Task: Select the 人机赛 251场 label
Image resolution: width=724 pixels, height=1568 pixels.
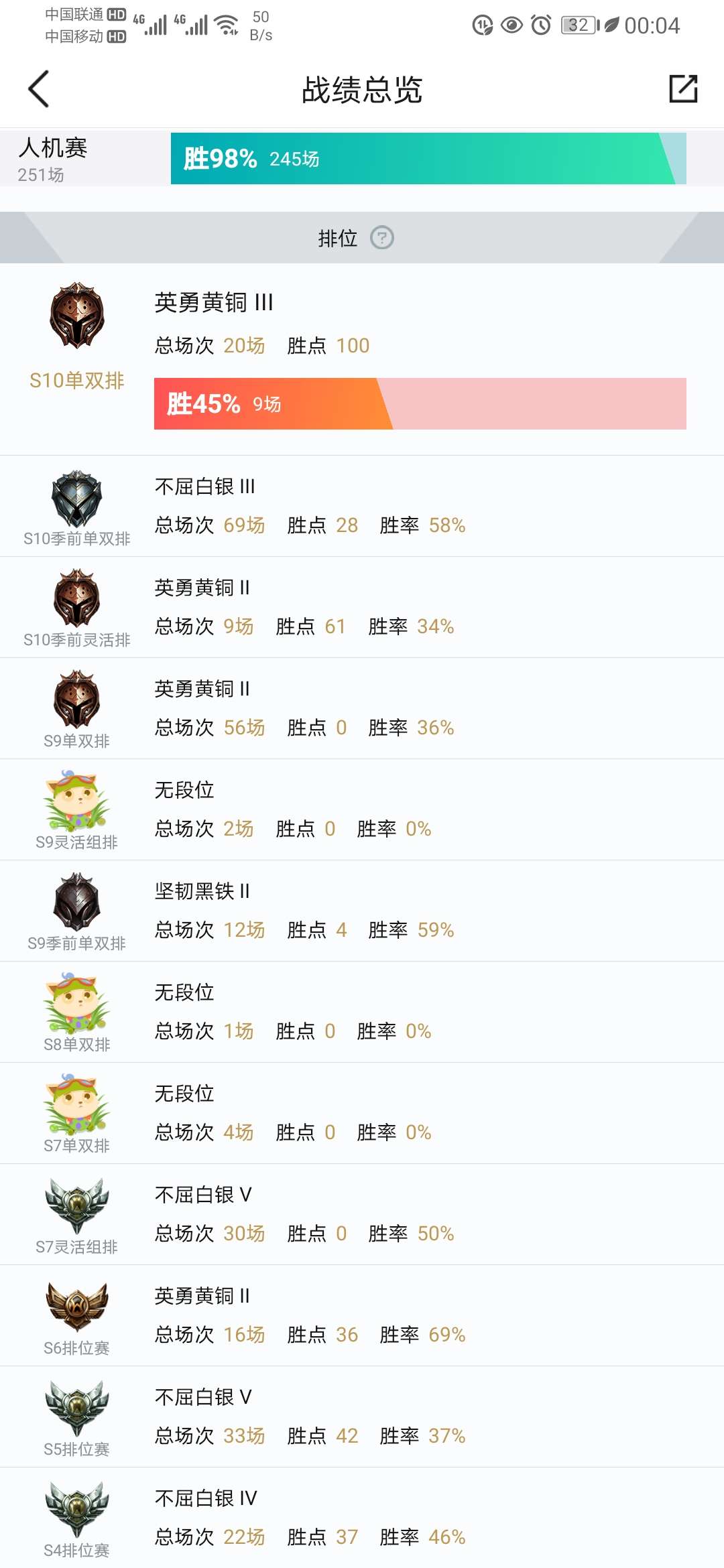Action: (54, 159)
